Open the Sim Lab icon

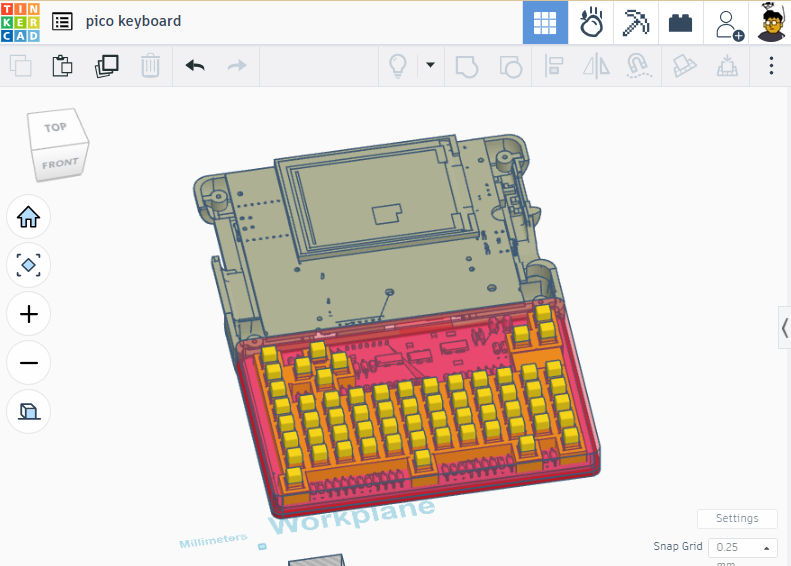[591, 23]
